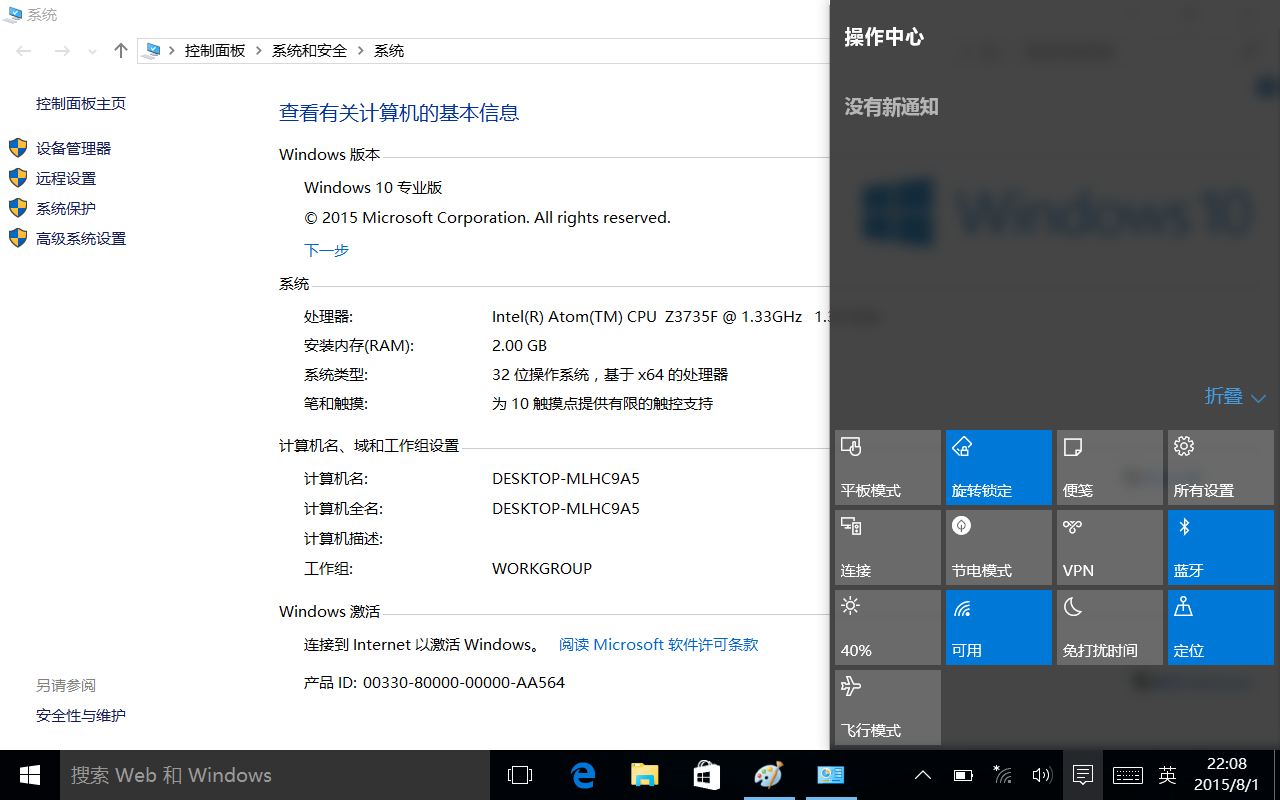The image size is (1280, 800).
Task: Open the 便笺 note tile
Action: pos(1110,467)
